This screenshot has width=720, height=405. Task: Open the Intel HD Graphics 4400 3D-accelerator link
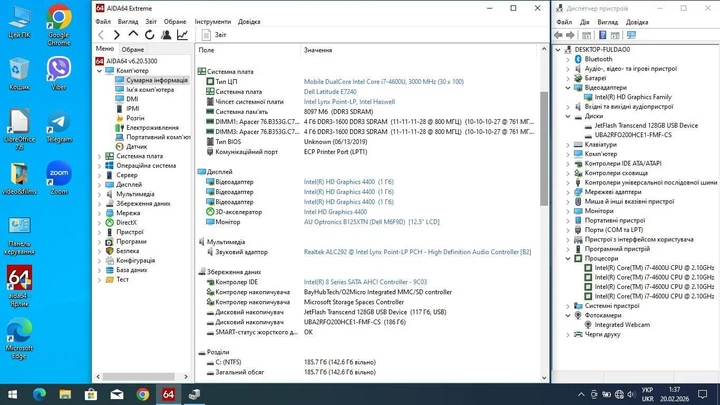tap(335, 212)
